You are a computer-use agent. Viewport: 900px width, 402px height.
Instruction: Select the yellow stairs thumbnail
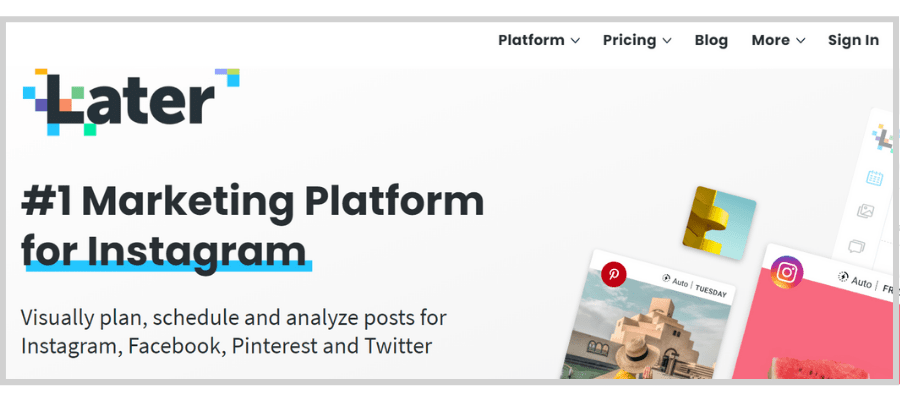coord(719,221)
